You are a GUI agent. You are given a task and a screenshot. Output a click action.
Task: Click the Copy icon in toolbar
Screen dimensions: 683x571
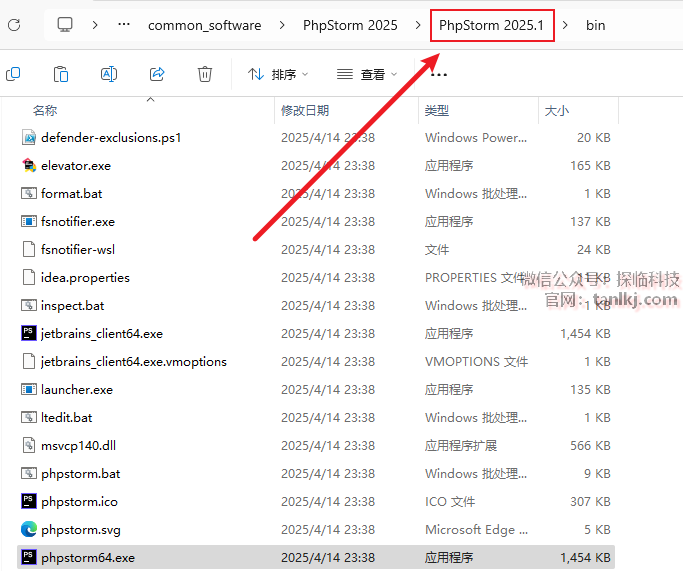13,74
